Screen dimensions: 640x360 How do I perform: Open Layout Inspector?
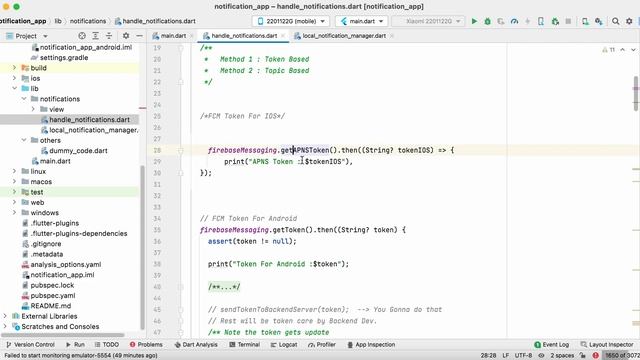(x=607, y=344)
